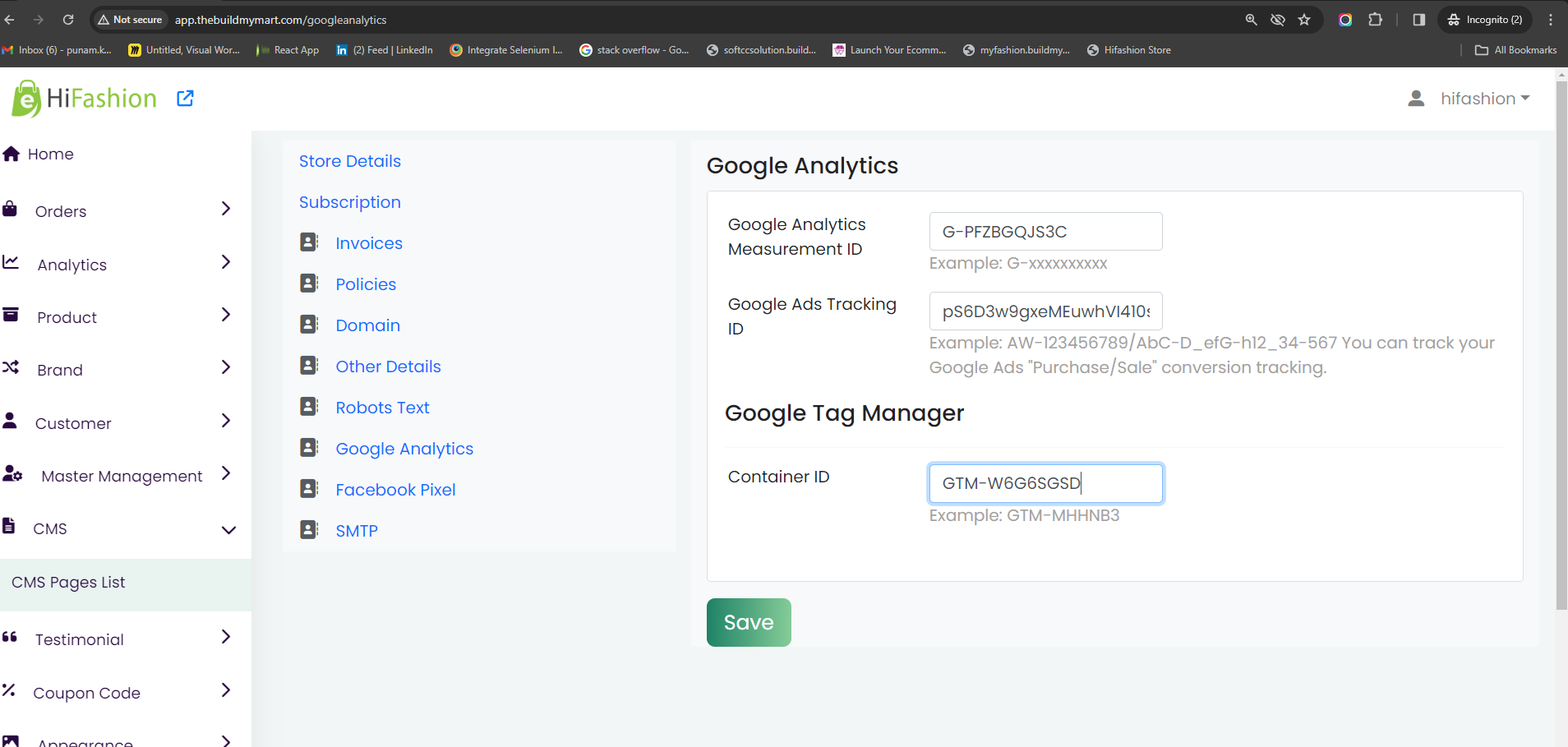Click the Analytics chart icon

click(11, 262)
